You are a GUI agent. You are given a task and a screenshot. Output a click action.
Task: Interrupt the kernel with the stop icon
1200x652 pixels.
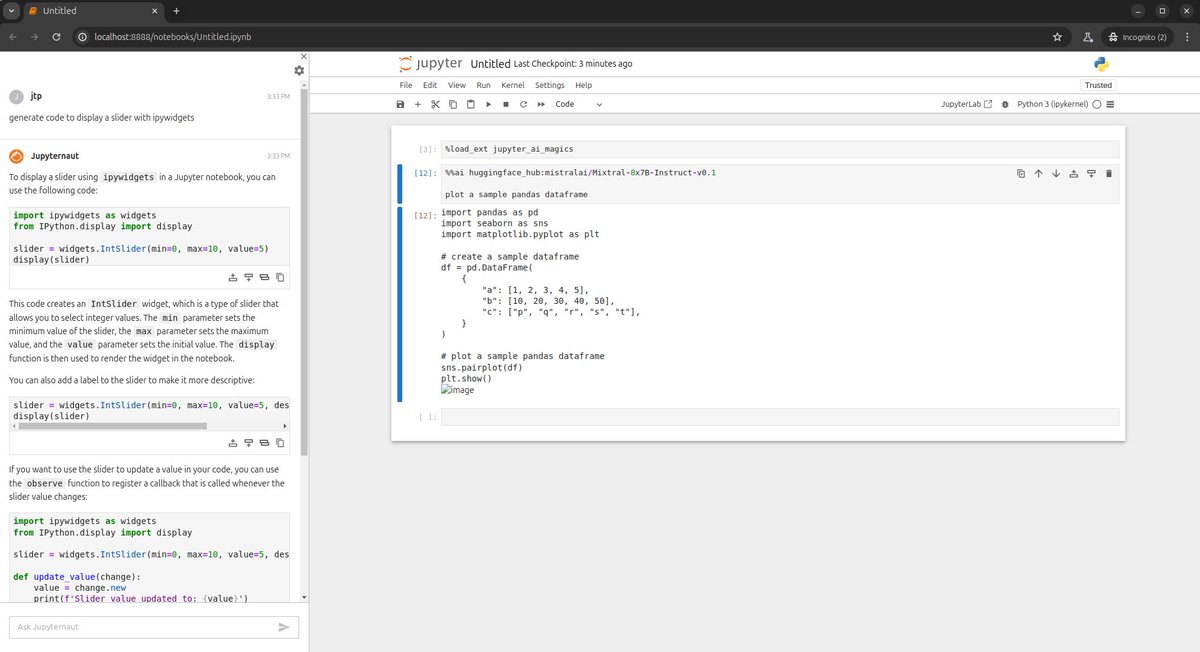(x=505, y=104)
